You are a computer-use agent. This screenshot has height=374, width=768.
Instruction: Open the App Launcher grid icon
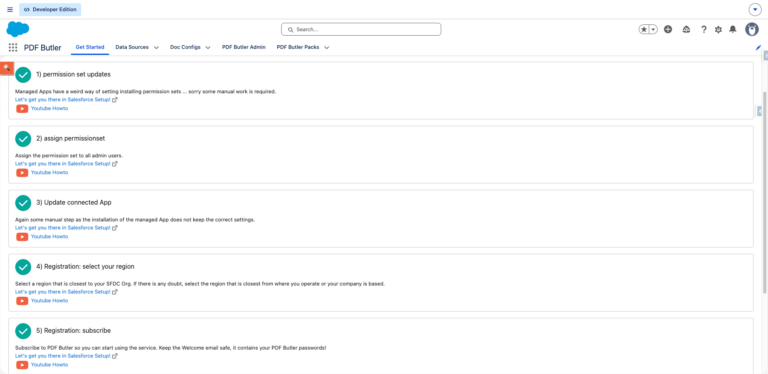13,47
